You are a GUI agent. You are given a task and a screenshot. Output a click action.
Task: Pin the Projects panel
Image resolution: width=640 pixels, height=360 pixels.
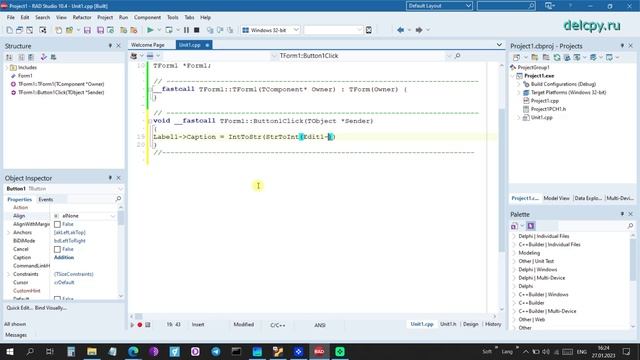[622, 46]
